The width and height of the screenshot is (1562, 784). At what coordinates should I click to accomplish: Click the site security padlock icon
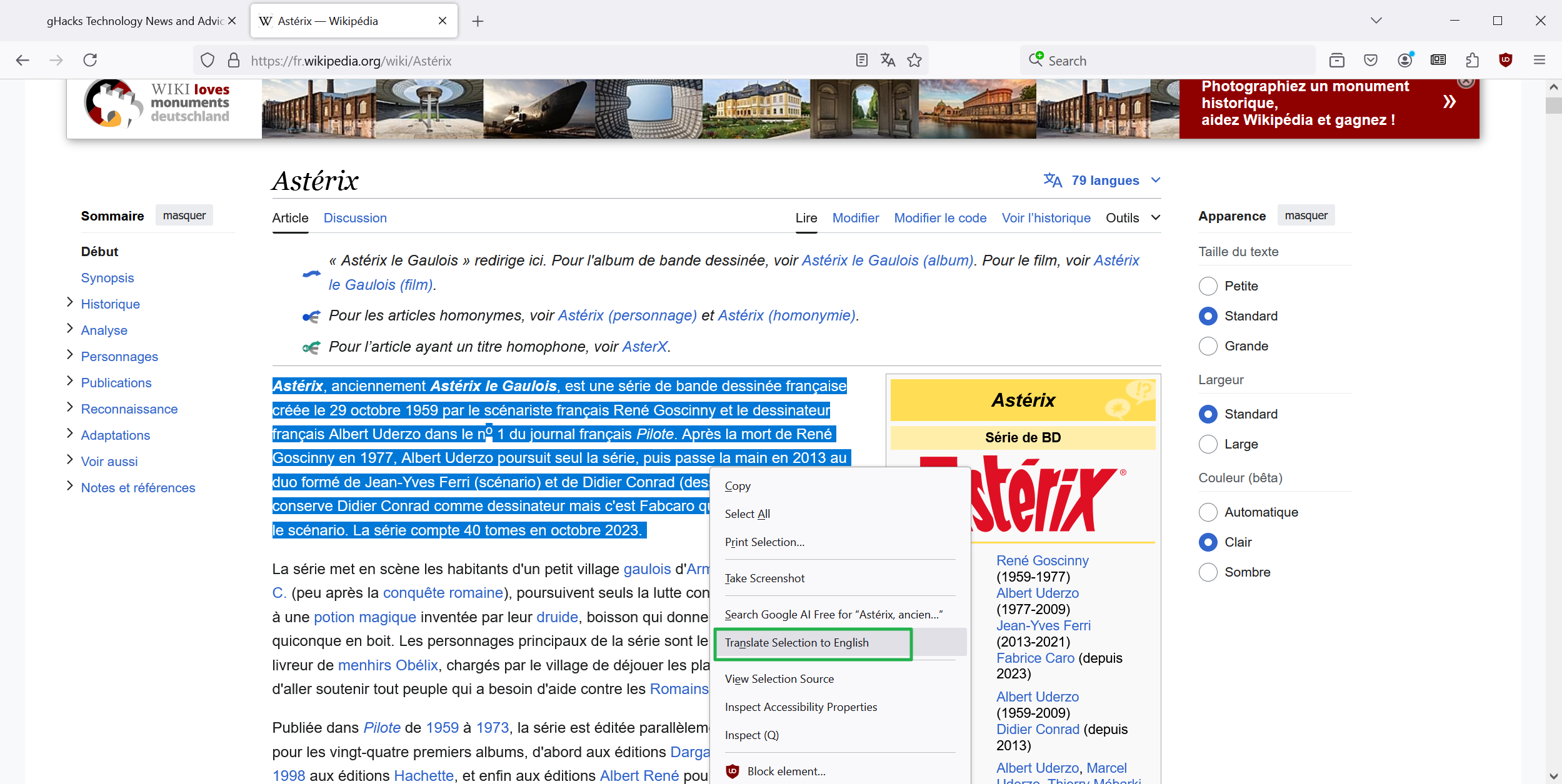pyautogui.click(x=234, y=61)
